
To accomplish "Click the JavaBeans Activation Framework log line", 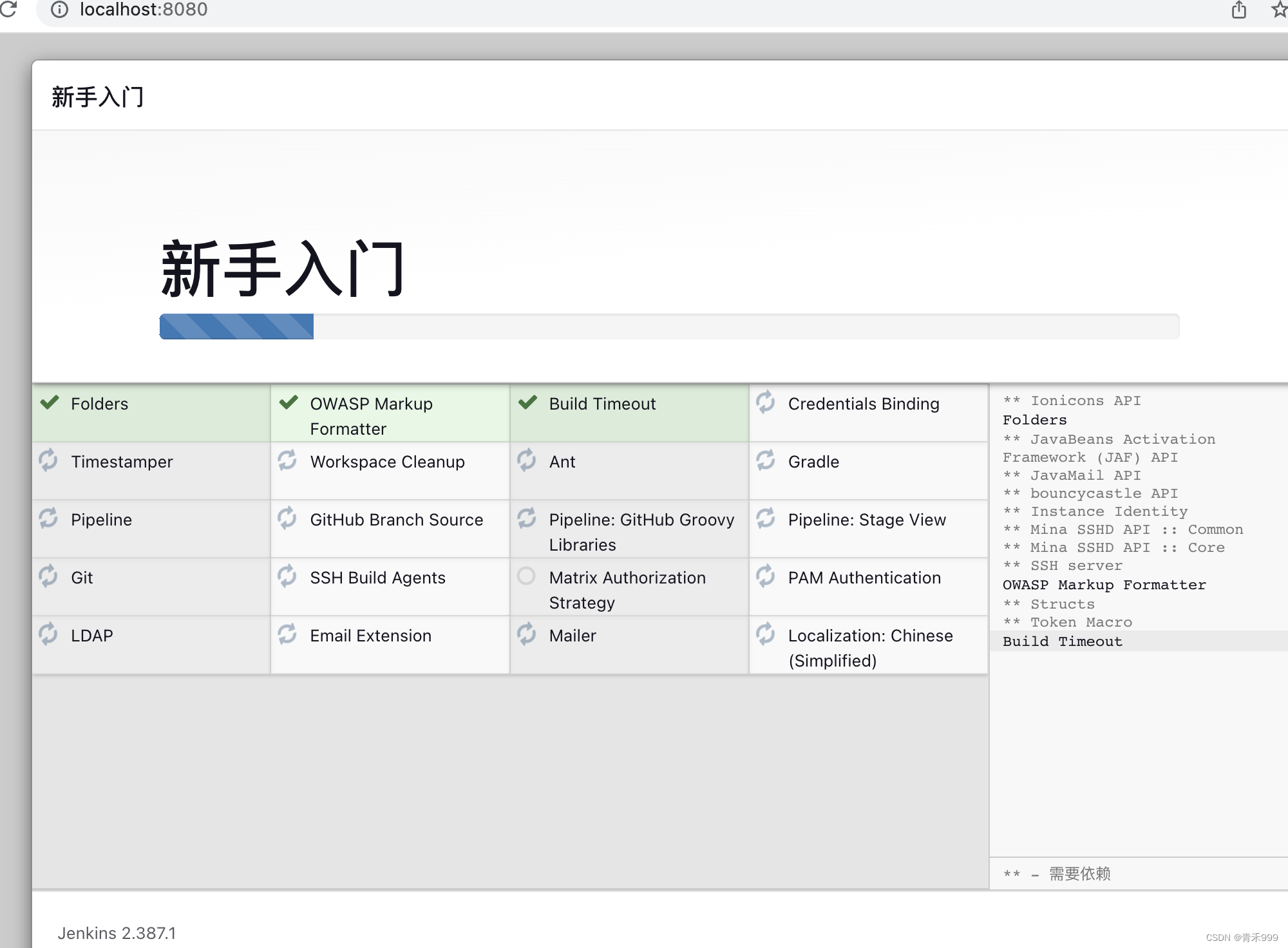I will [x=1109, y=448].
